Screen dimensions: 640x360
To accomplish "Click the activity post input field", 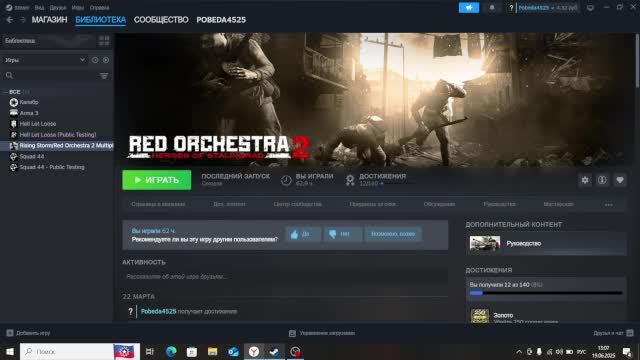I will point(285,277).
